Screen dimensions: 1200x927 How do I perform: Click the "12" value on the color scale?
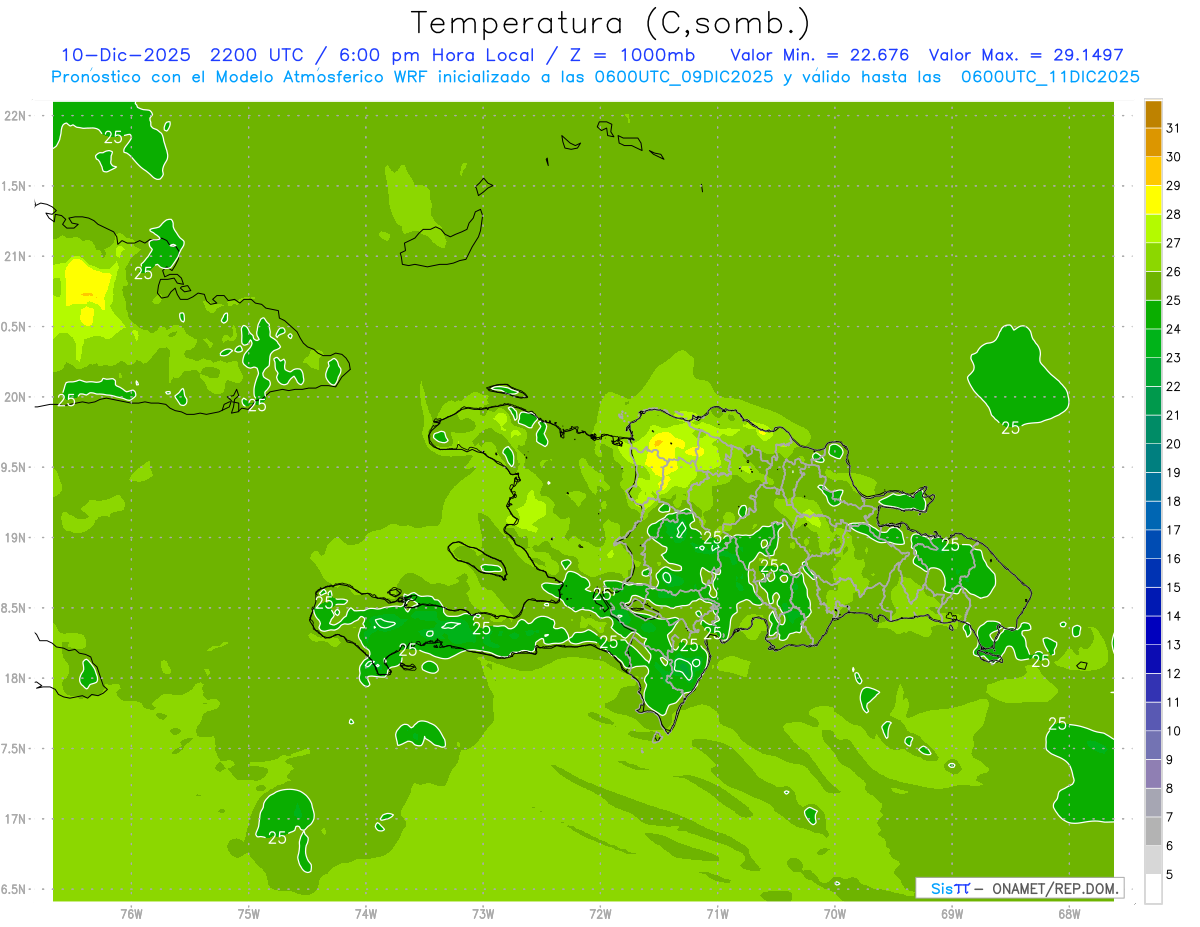(1174, 674)
